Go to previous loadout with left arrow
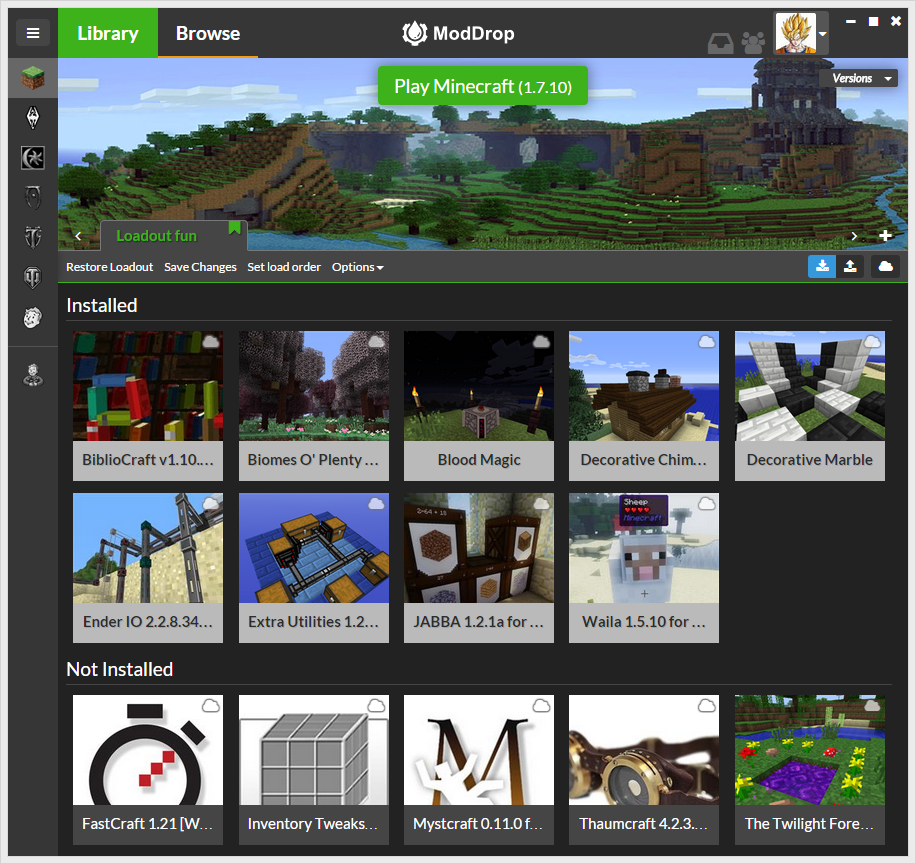 point(78,236)
